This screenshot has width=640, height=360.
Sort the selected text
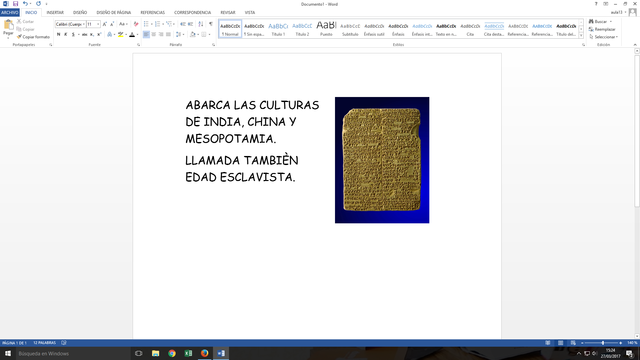pyautogui.click(x=201, y=24)
